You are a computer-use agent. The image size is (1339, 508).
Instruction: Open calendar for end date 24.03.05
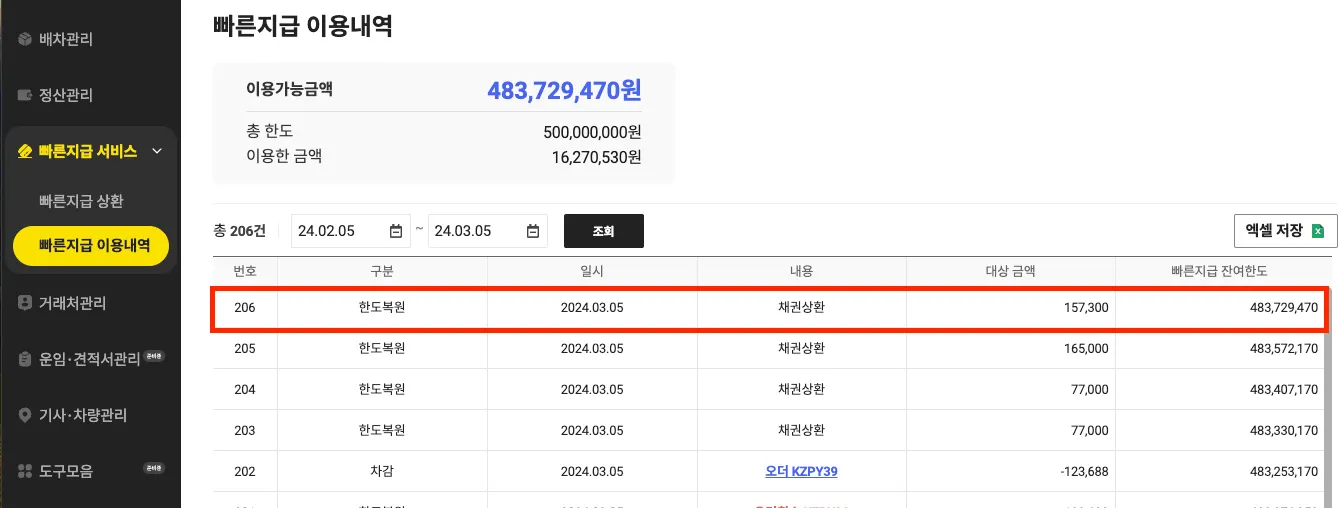click(533, 232)
